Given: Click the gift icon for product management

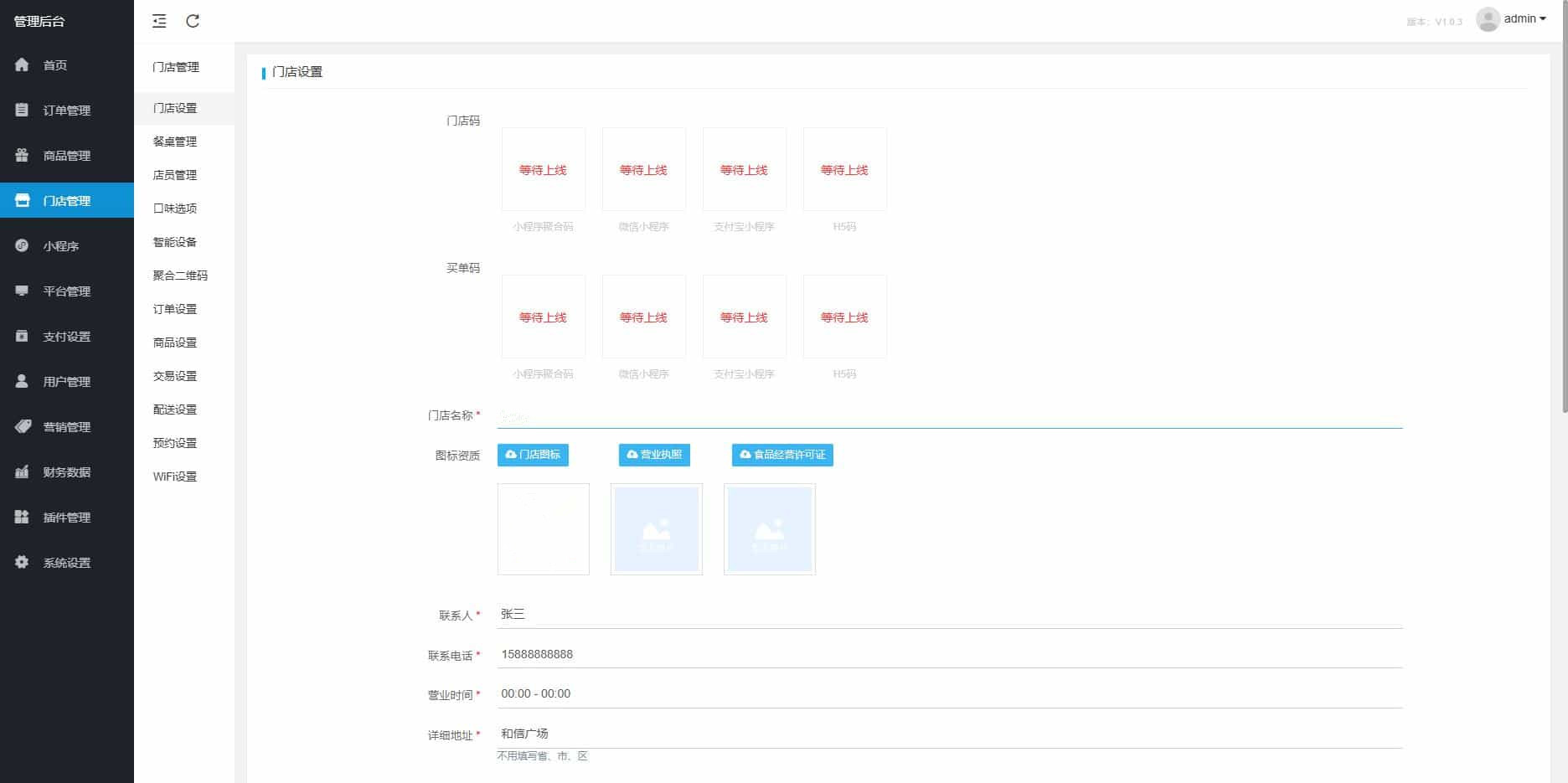Looking at the screenshot, I should (x=22, y=155).
